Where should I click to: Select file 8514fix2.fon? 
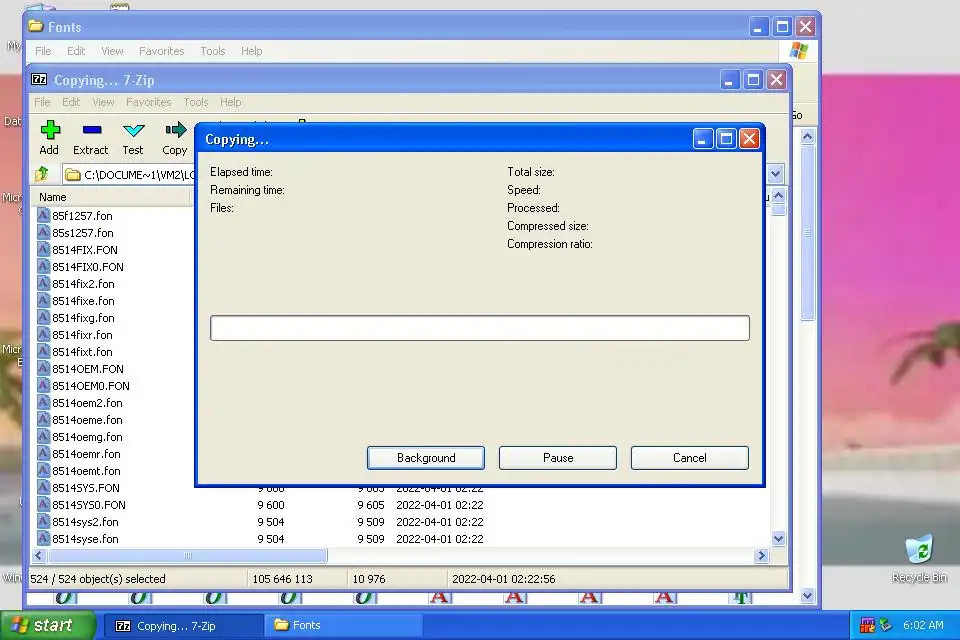point(83,284)
